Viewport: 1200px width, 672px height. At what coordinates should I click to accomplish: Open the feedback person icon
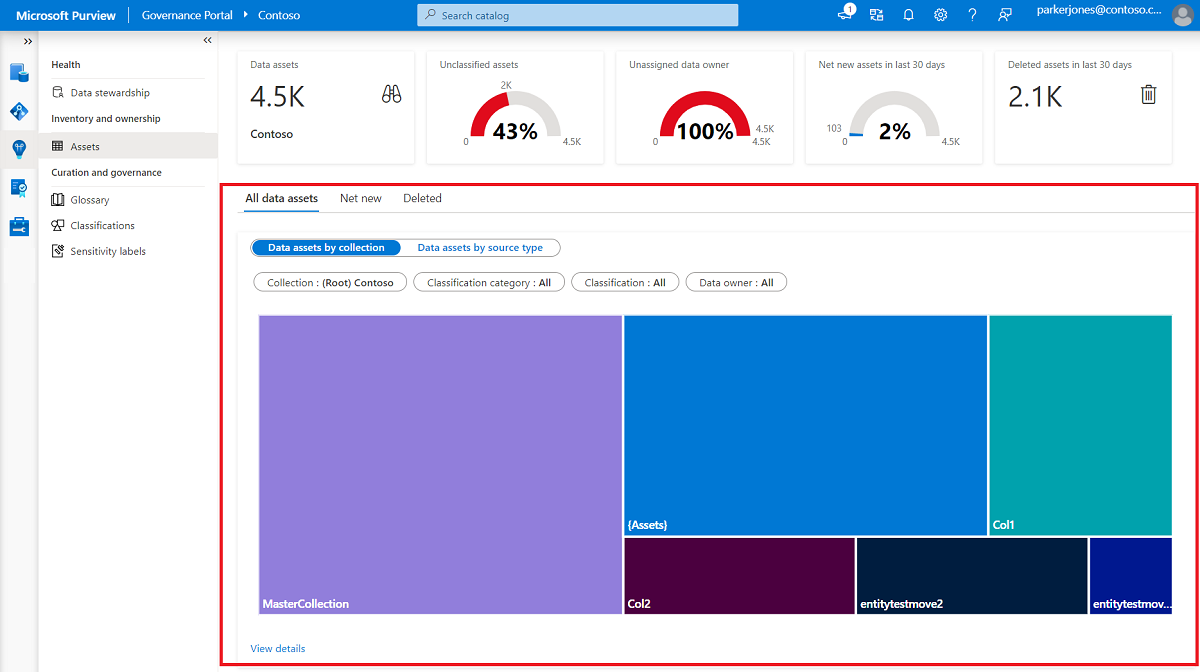point(1004,15)
